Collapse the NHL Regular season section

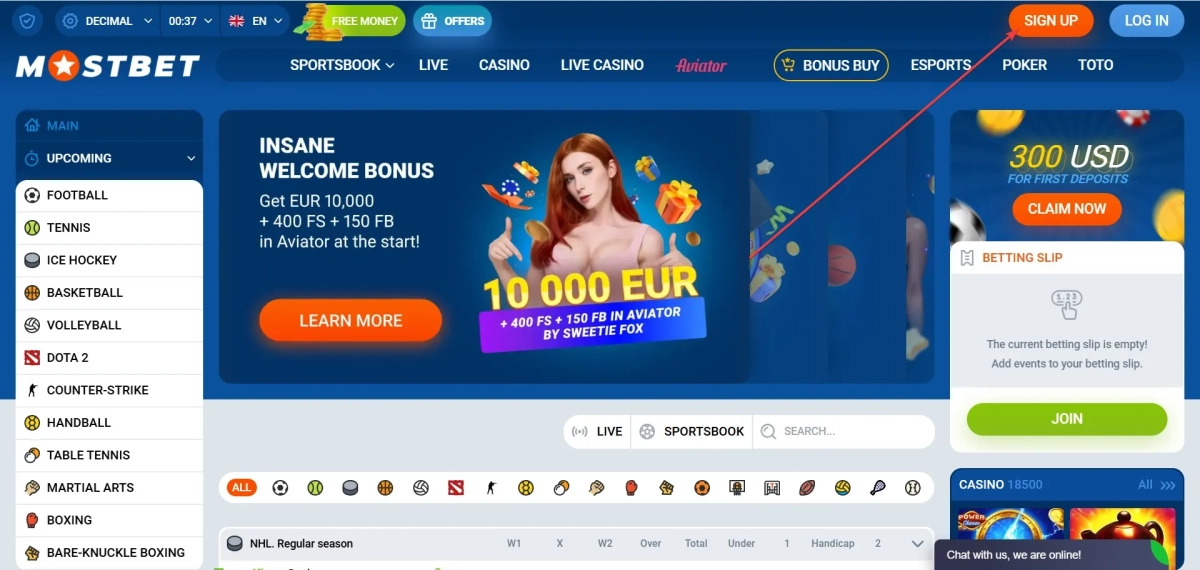coord(917,544)
